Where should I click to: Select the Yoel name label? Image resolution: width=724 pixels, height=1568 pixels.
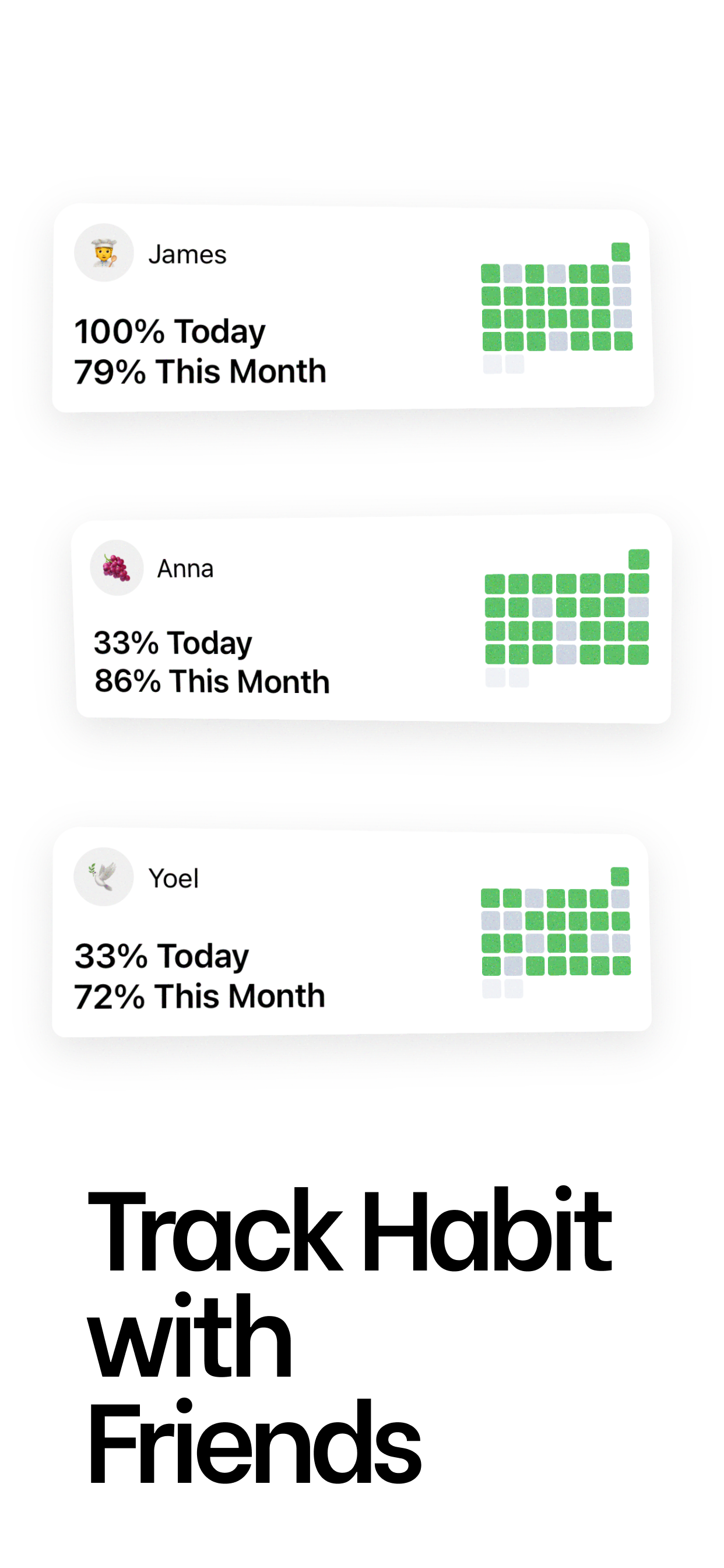coord(173,878)
